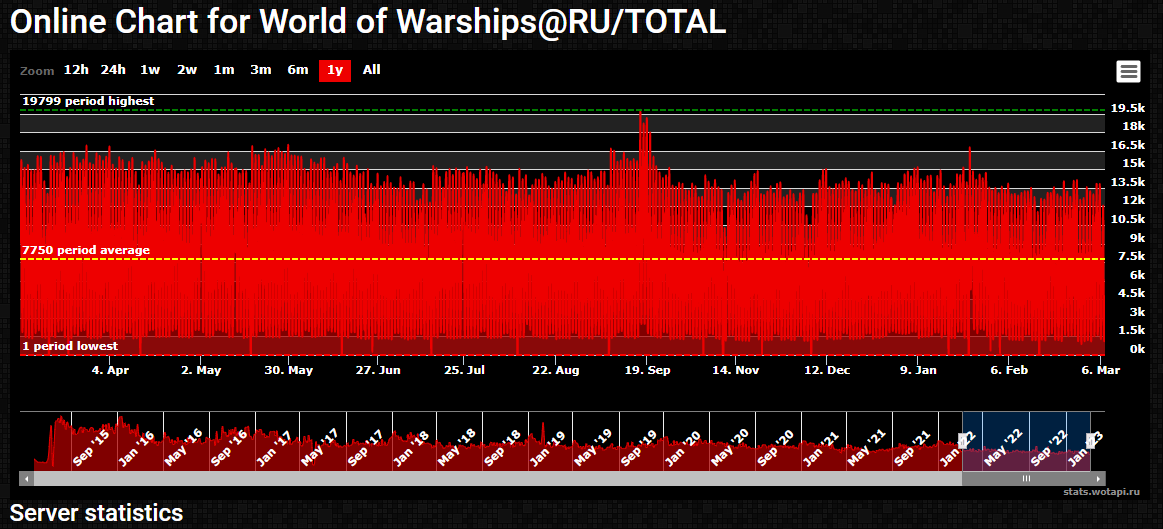This screenshot has width=1163, height=529.
Task: Click the left navigator range handle
Action: 962,441
